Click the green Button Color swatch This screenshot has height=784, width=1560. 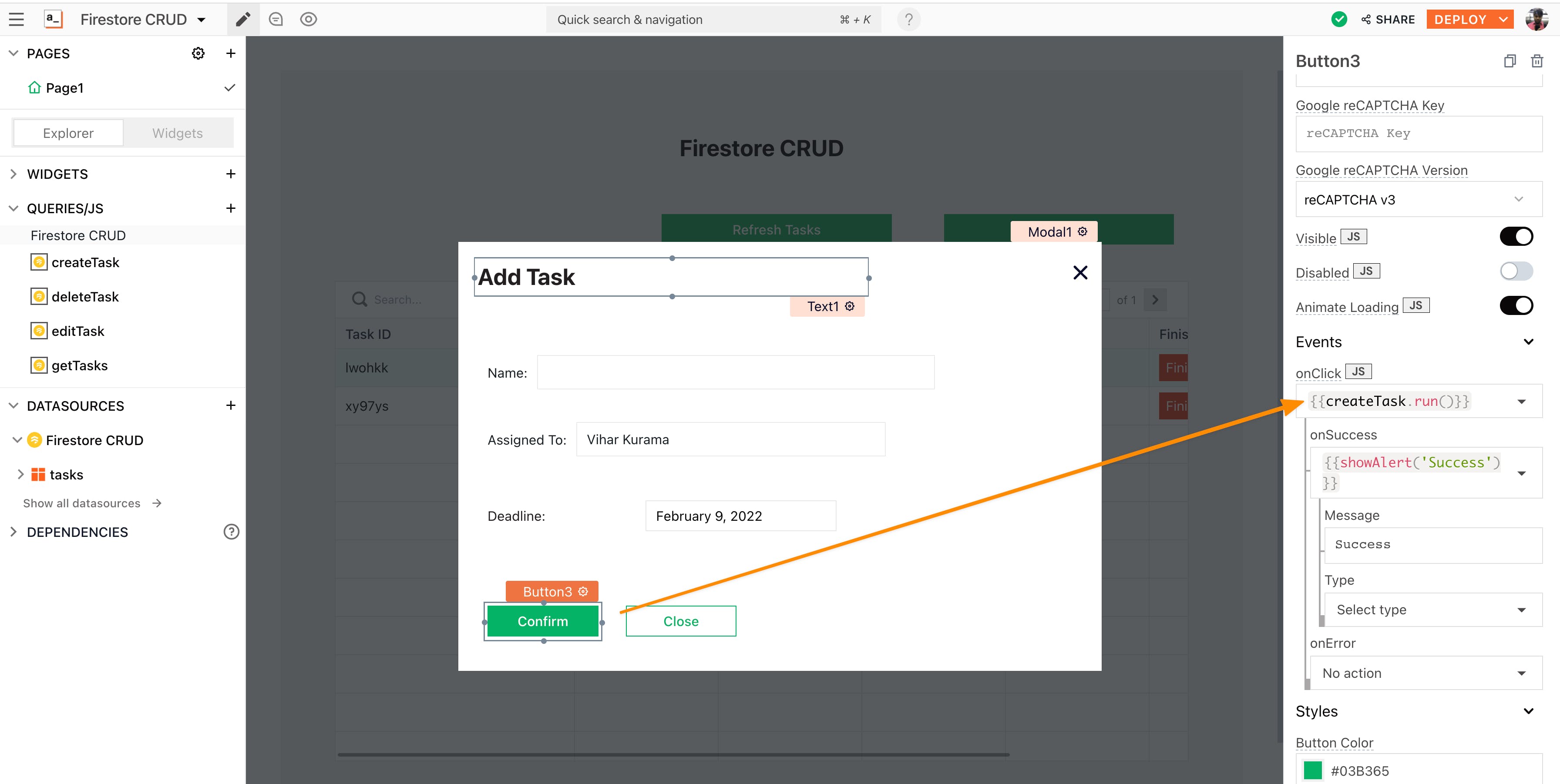point(1313,771)
